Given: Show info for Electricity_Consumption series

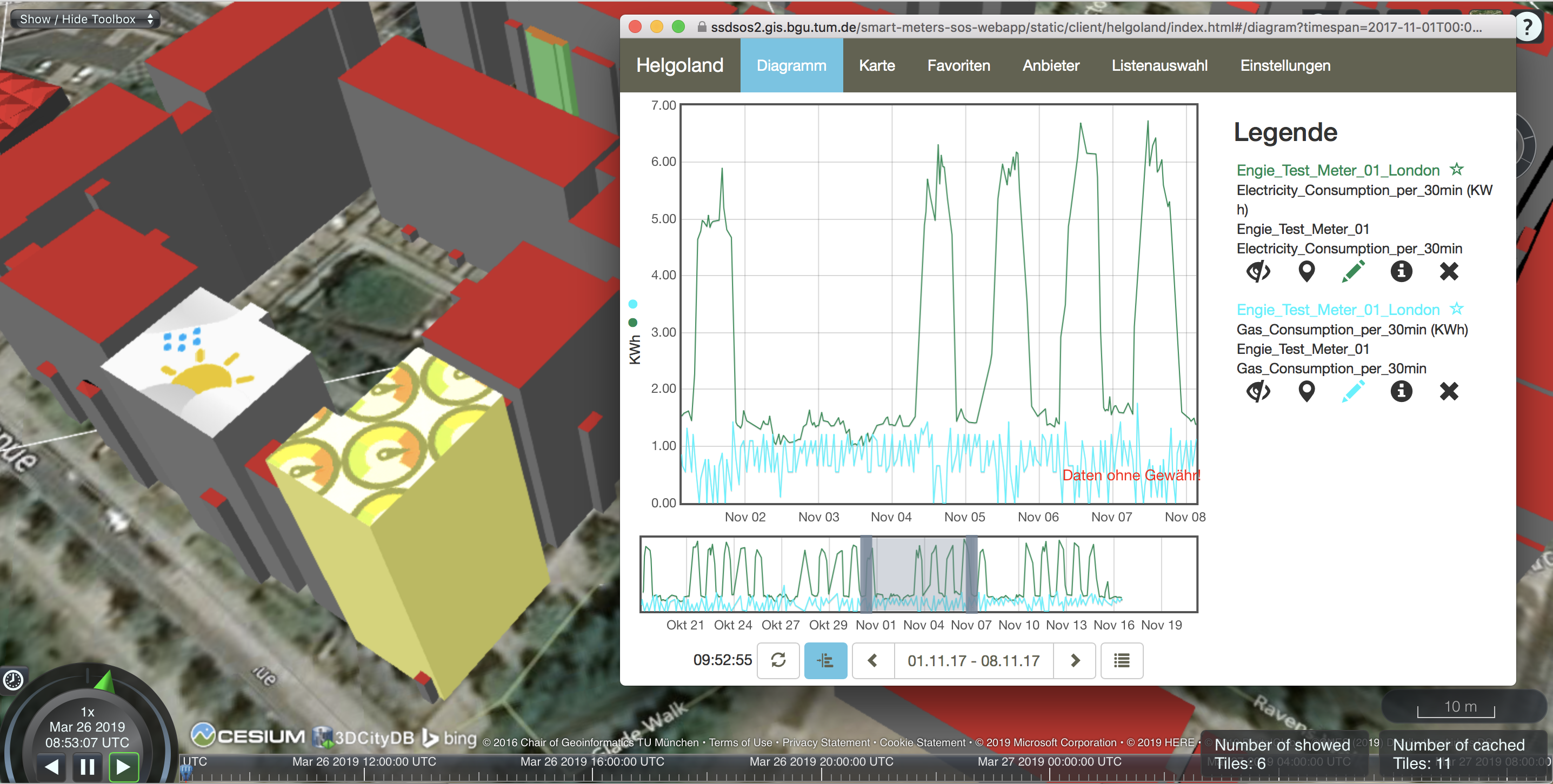Looking at the screenshot, I should tap(1401, 272).
